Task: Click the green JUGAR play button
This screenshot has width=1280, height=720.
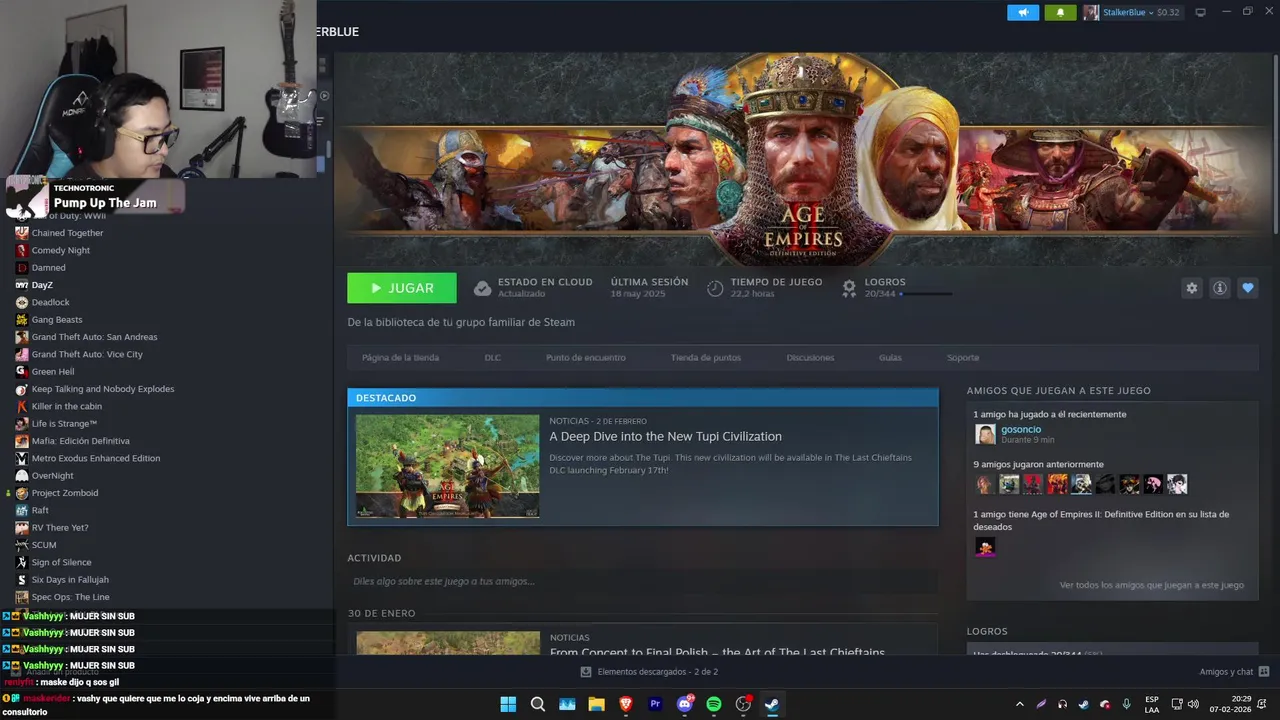Action: click(402, 288)
